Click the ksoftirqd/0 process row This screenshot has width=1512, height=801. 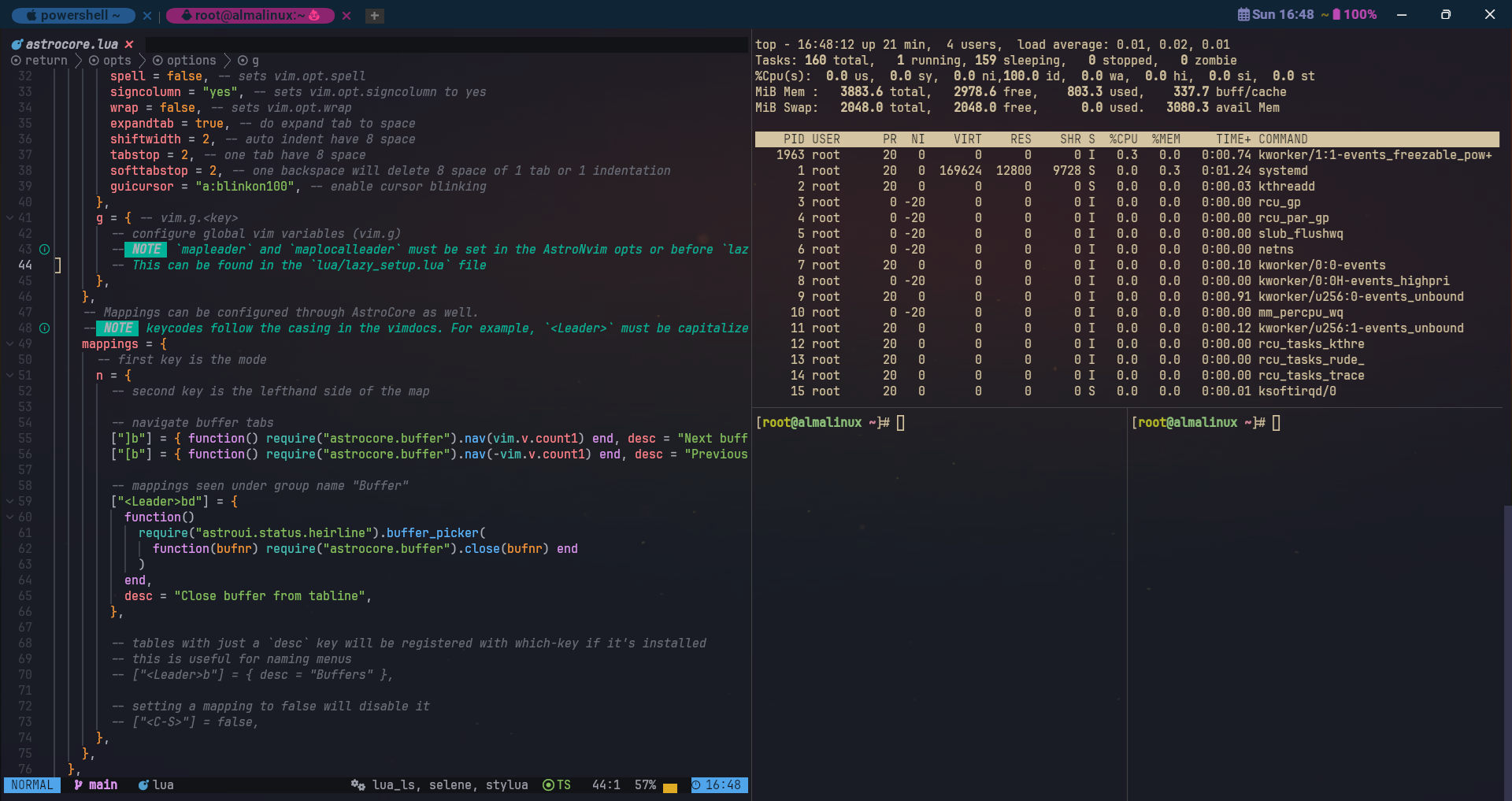[x=1127, y=391]
